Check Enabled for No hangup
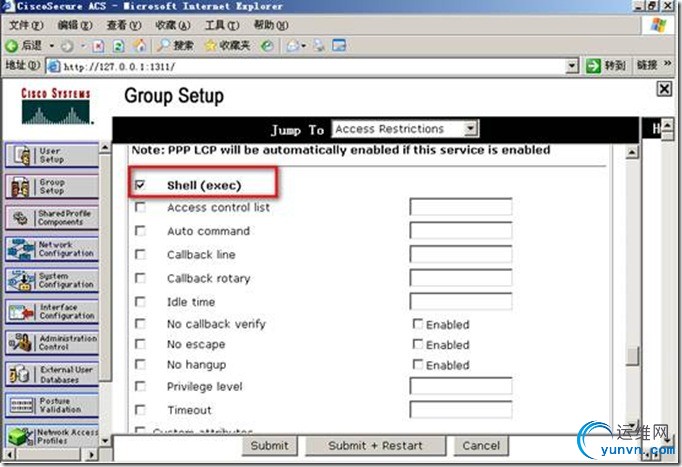Image resolution: width=682 pixels, height=467 pixels. 418,364
